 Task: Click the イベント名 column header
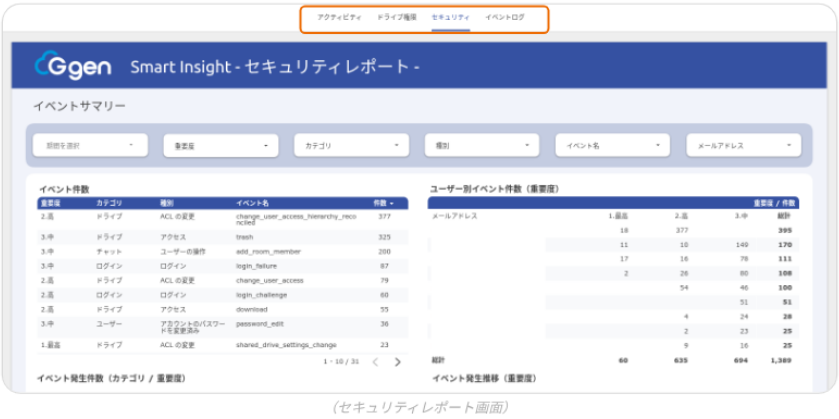tap(252, 203)
